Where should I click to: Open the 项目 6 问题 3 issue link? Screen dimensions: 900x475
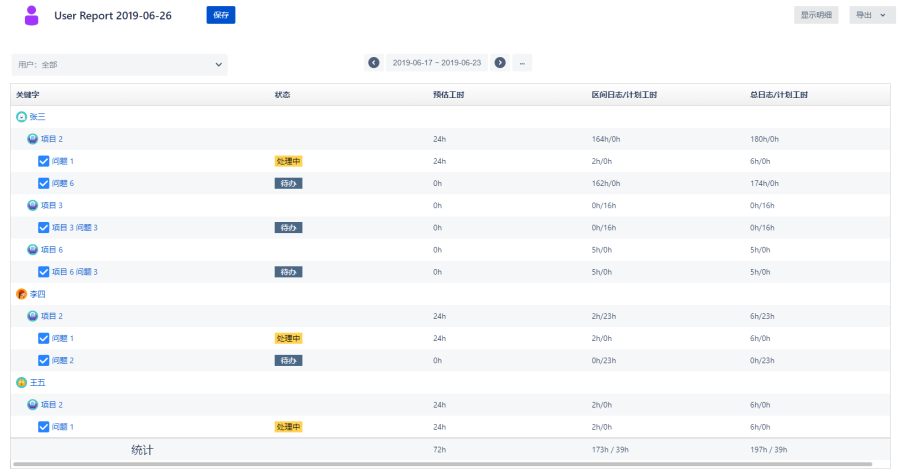pos(75,272)
